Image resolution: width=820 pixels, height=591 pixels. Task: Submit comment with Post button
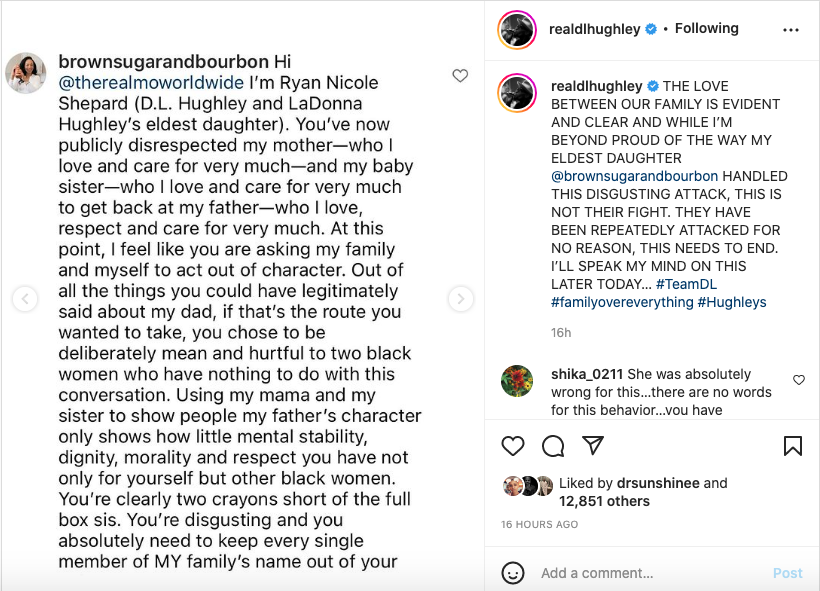tap(787, 573)
